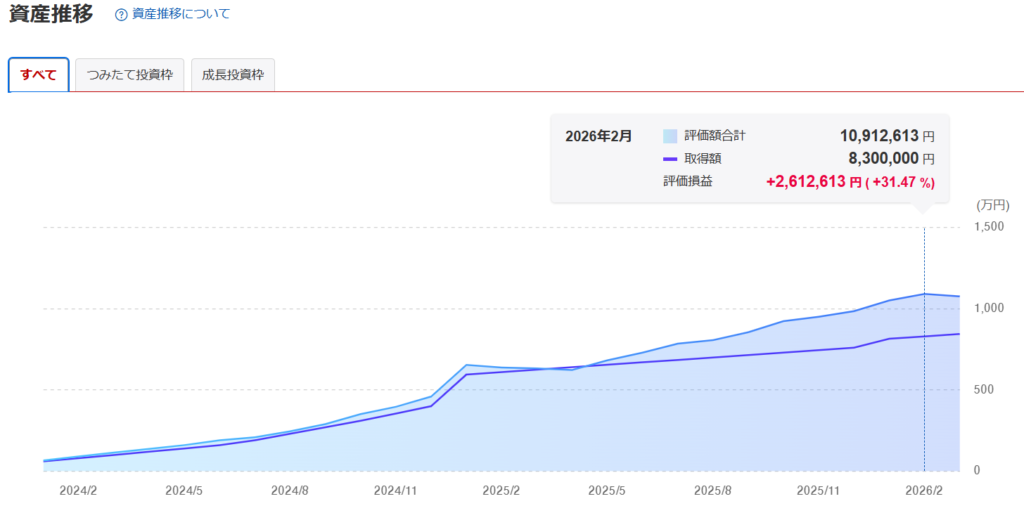The height and width of the screenshot is (513, 1024).
Task: Click the 2024/5 x-axis label
Action: click(x=184, y=491)
